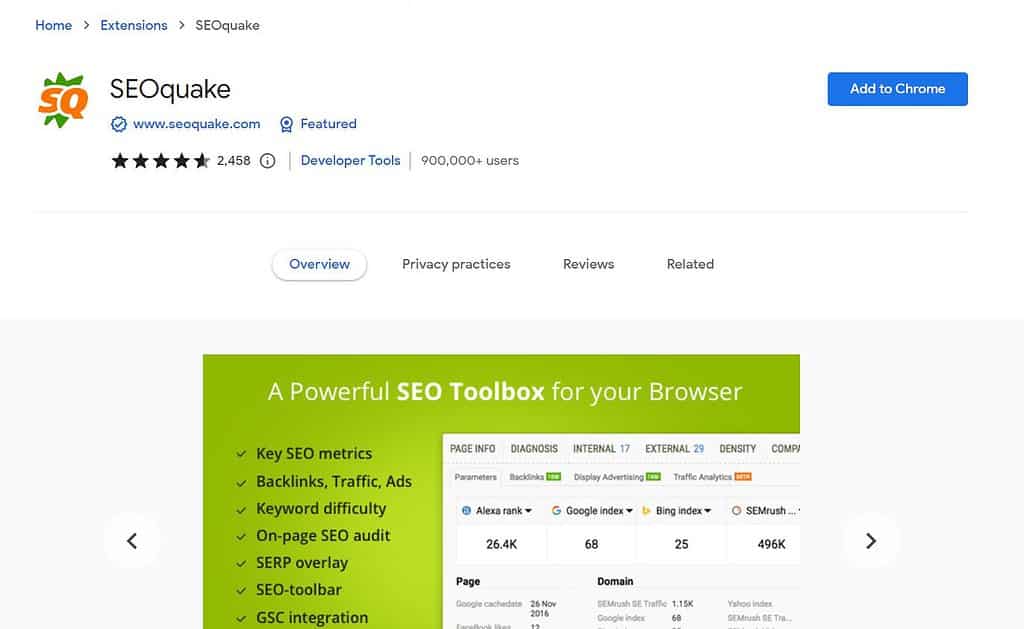The image size is (1024, 629).
Task: Advance carousel with the right arrow
Action: click(871, 540)
